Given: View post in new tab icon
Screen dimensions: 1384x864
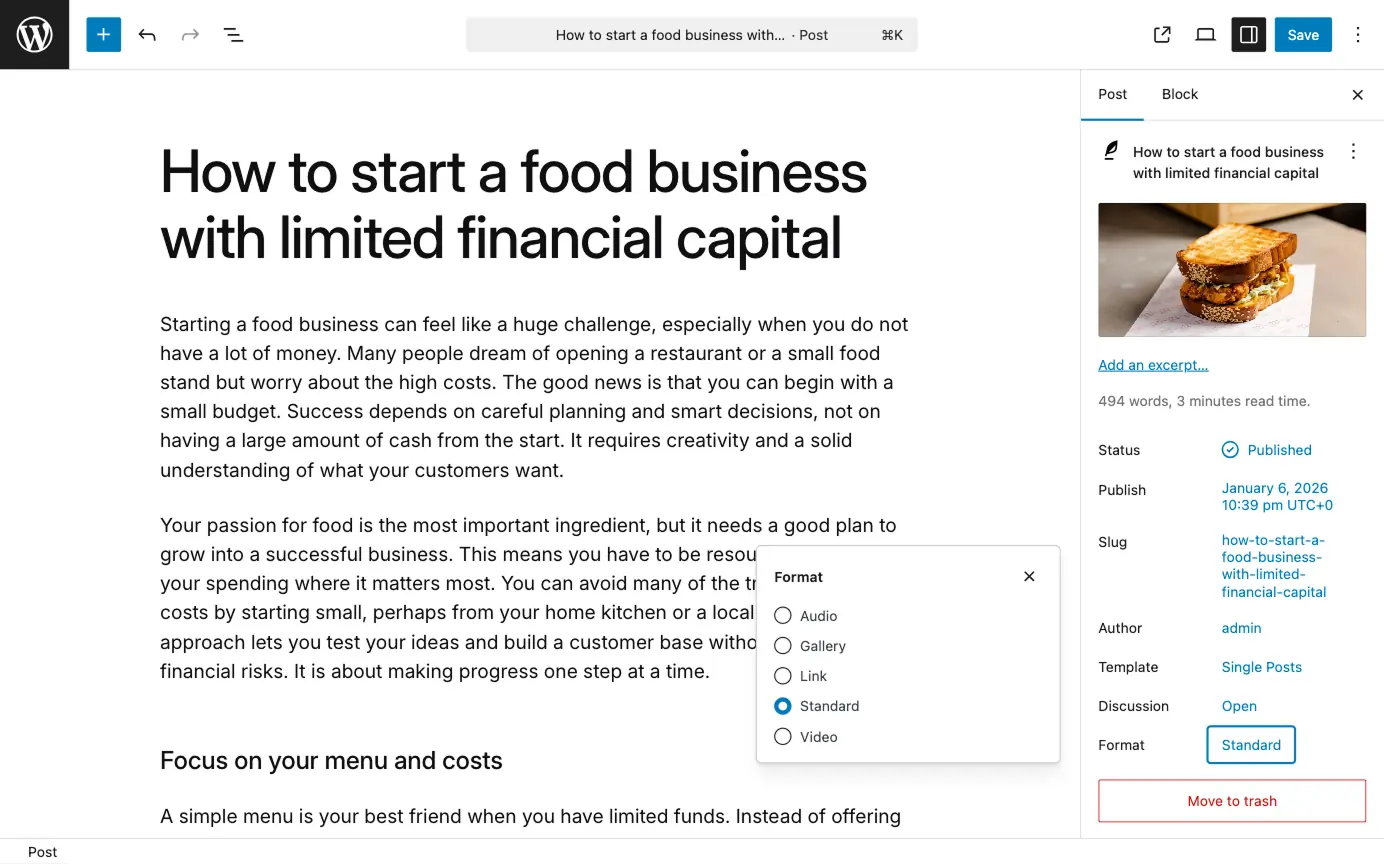Looking at the screenshot, I should [1162, 35].
